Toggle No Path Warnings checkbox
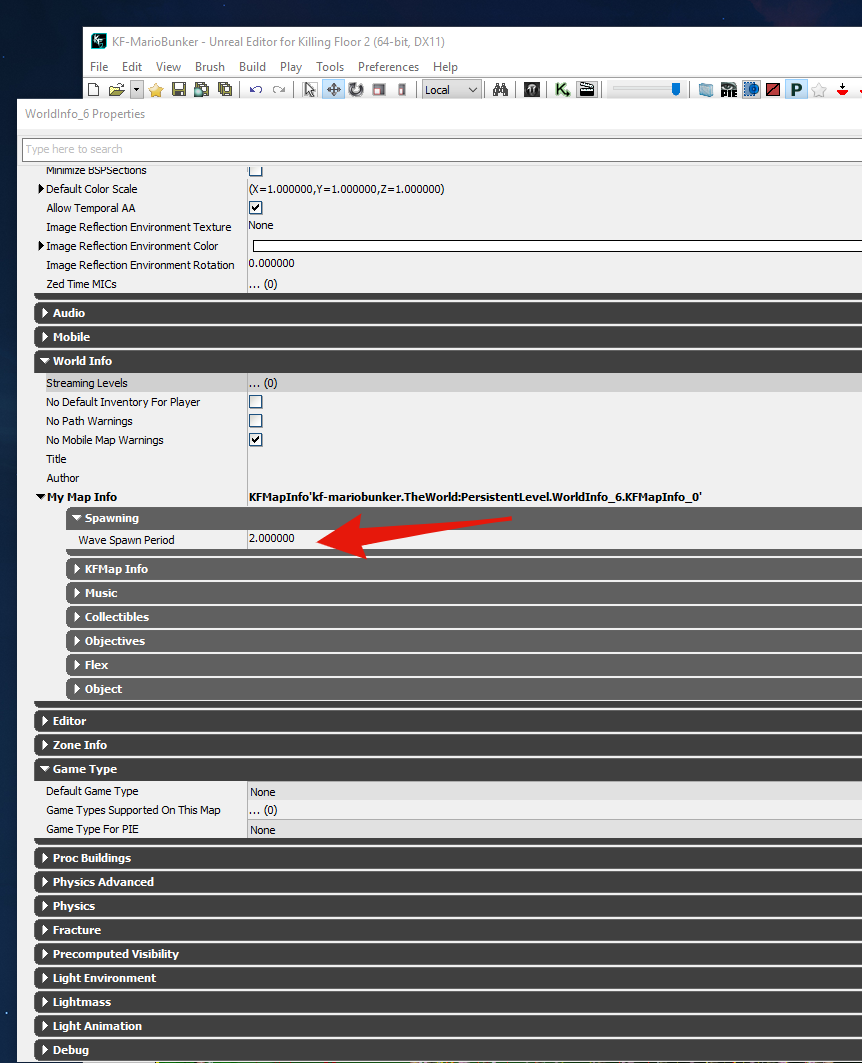Screen dimensions: 862x1063 pyautogui.click(x=255, y=420)
